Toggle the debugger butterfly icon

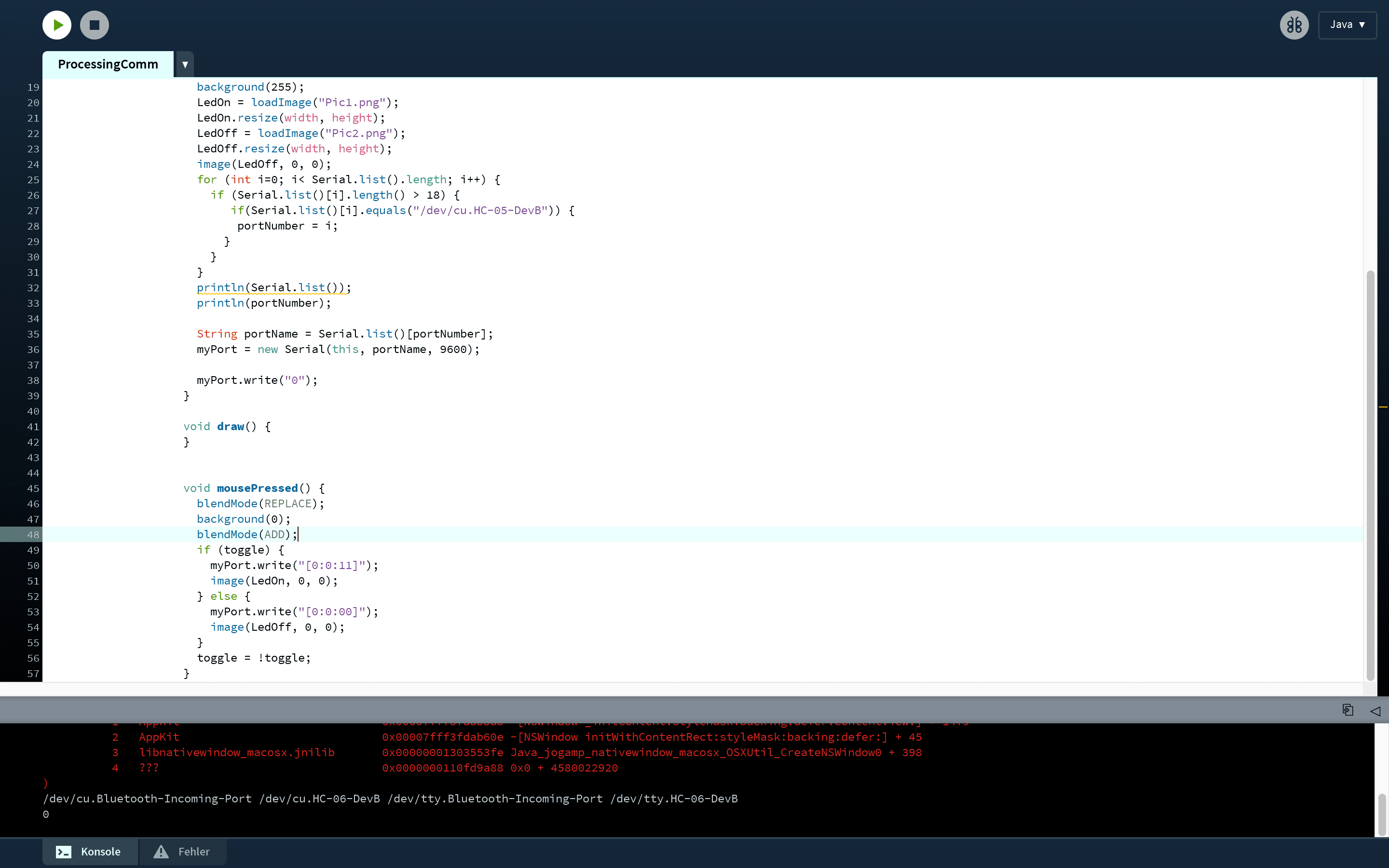(x=1294, y=25)
